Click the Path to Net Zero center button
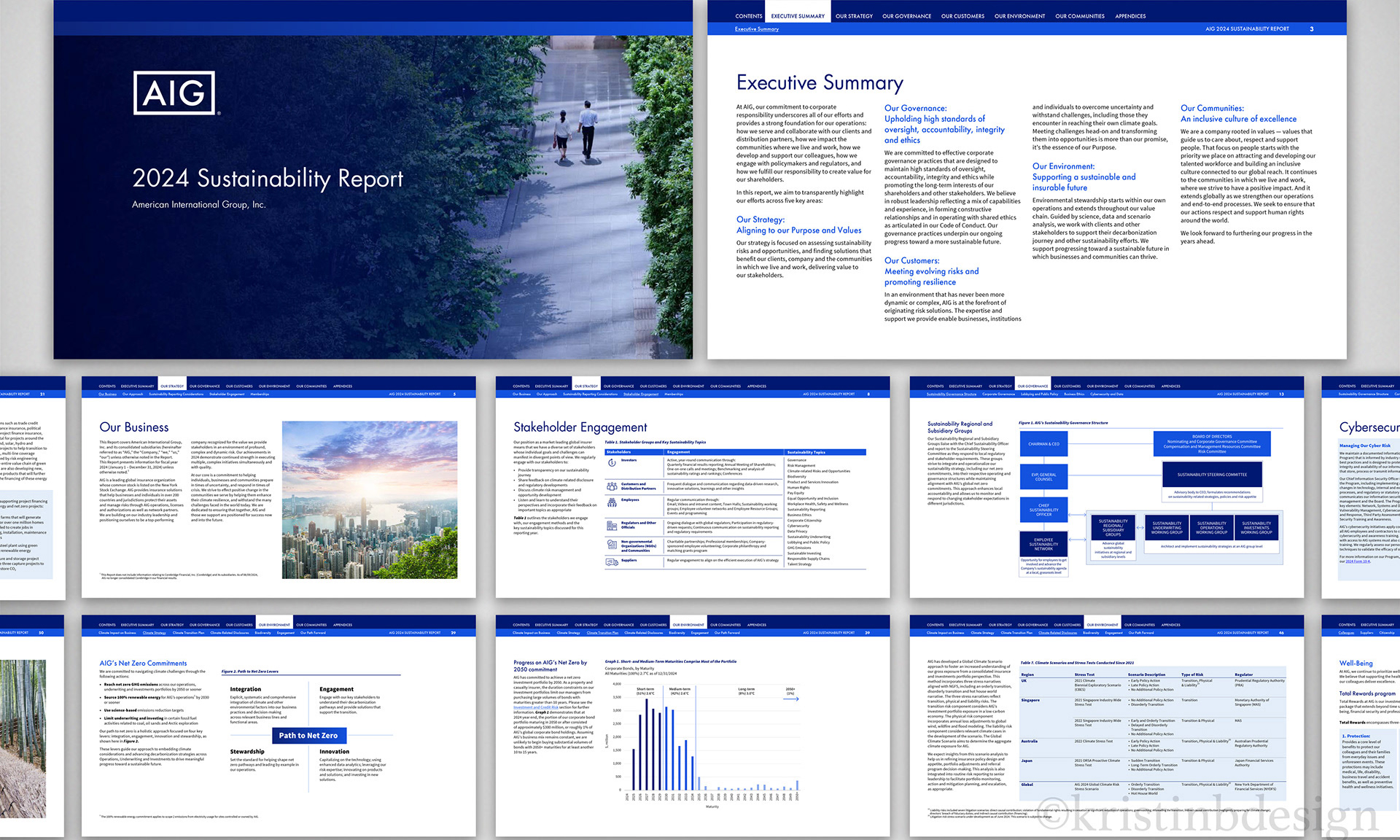Image resolution: width=1400 pixels, height=840 pixels. (x=308, y=736)
